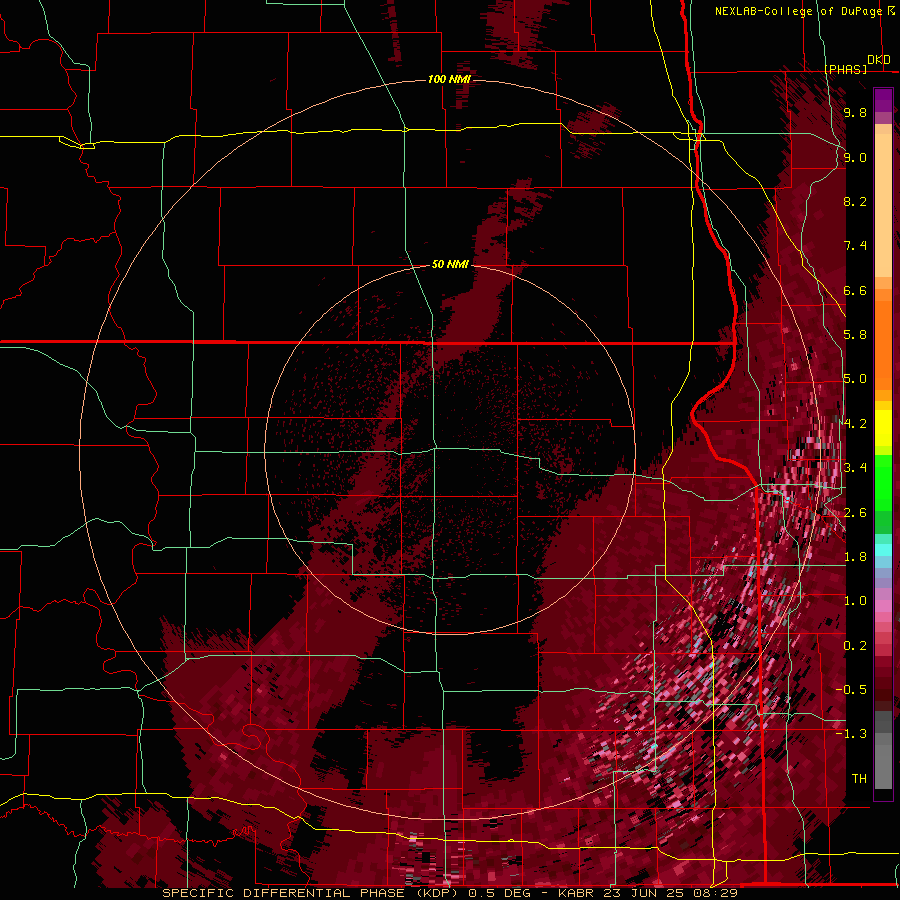The width and height of the screenshot is (900, 900).
Task: Click the 'NEXLAB-College of DuPage' credit text
Action: [x=798, y=11]
